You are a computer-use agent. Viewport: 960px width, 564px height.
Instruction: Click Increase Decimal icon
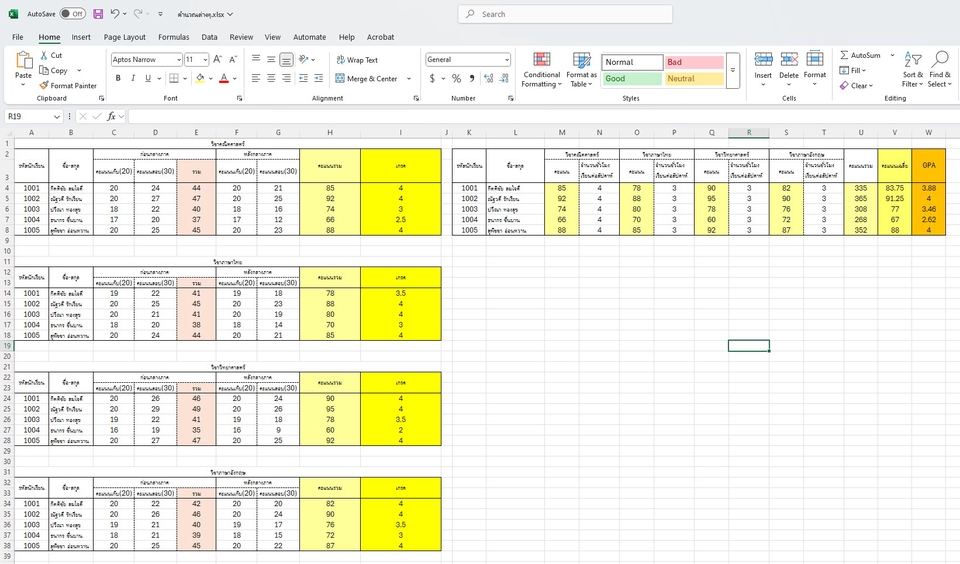pos(489,78)
